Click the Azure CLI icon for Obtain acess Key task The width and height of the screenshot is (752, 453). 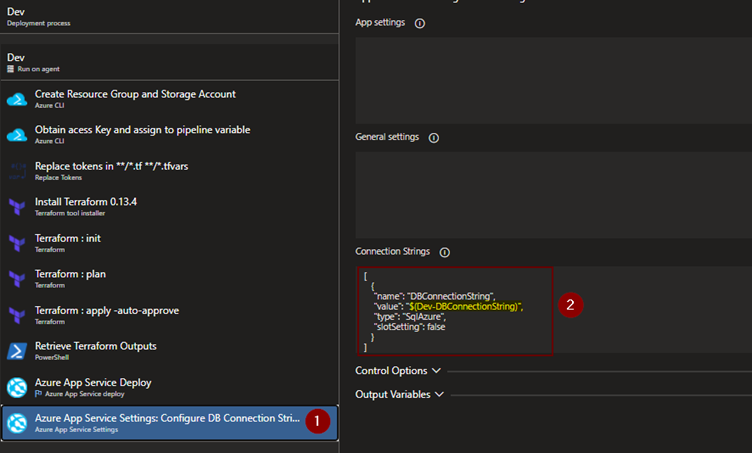click(x=17, y=135)
